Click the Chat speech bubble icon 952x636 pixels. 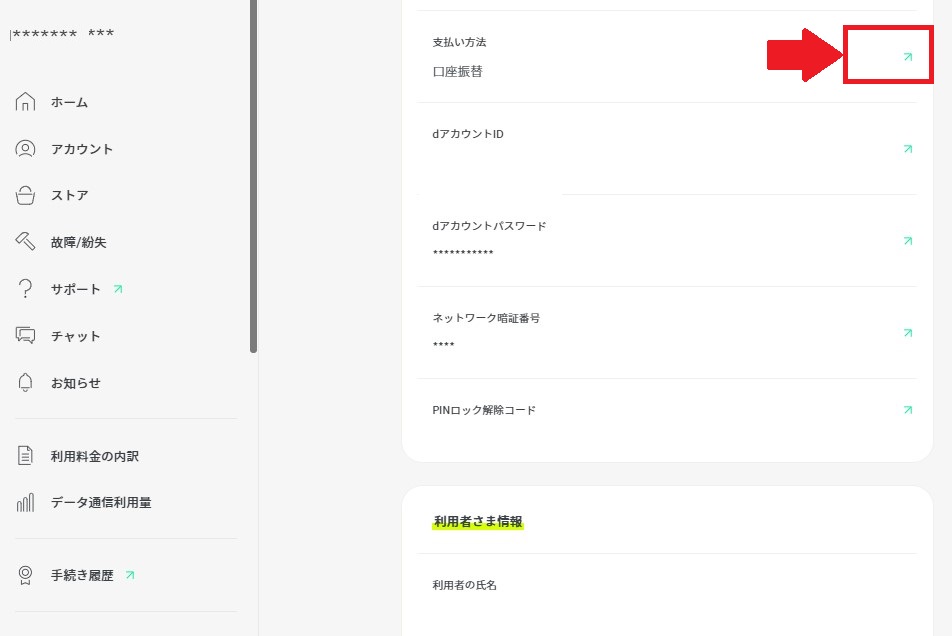click(x=26, y=336)
